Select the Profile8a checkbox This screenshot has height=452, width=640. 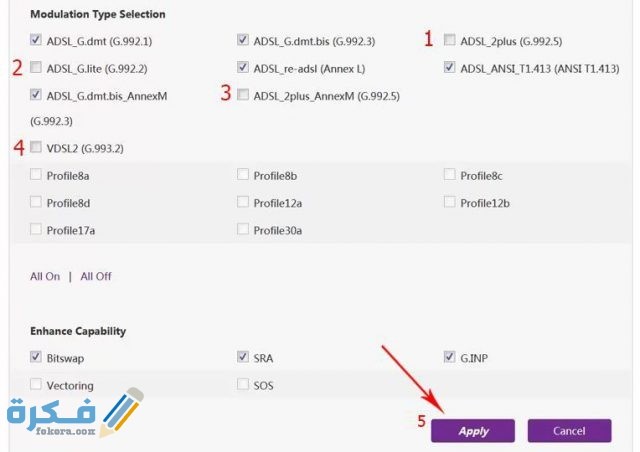pos(37,175)
